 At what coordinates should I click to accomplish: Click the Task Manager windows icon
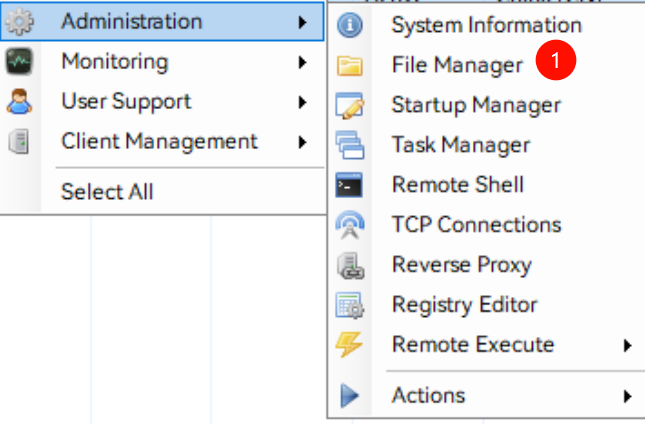350,145
